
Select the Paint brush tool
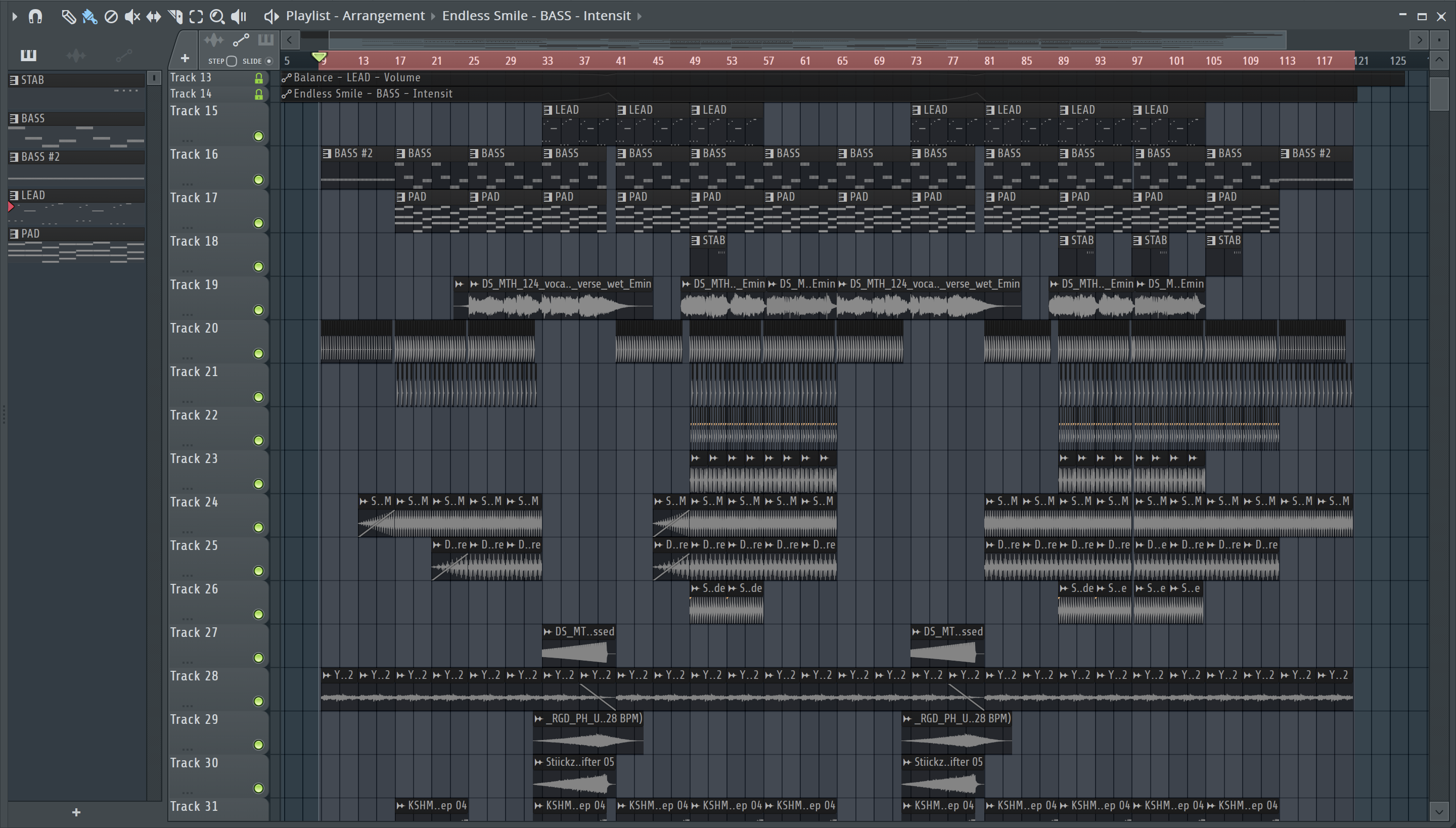(89, 17)
